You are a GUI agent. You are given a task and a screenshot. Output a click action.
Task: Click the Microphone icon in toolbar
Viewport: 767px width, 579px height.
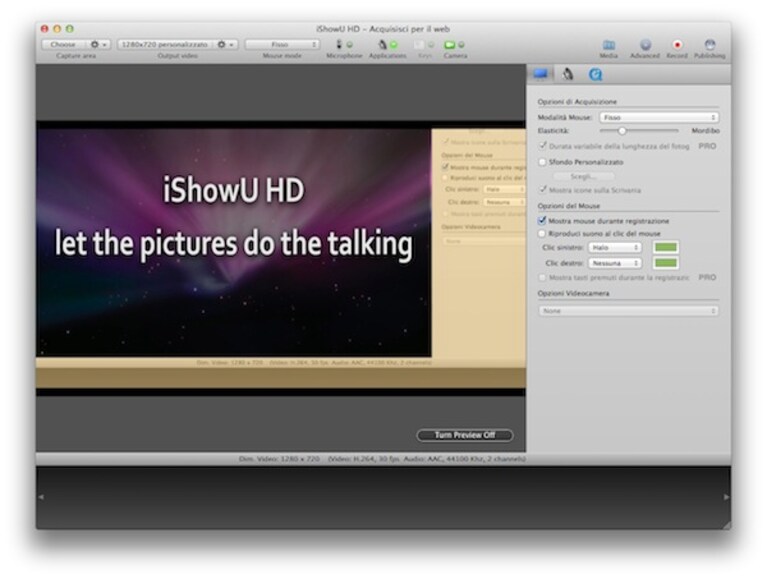338,45
